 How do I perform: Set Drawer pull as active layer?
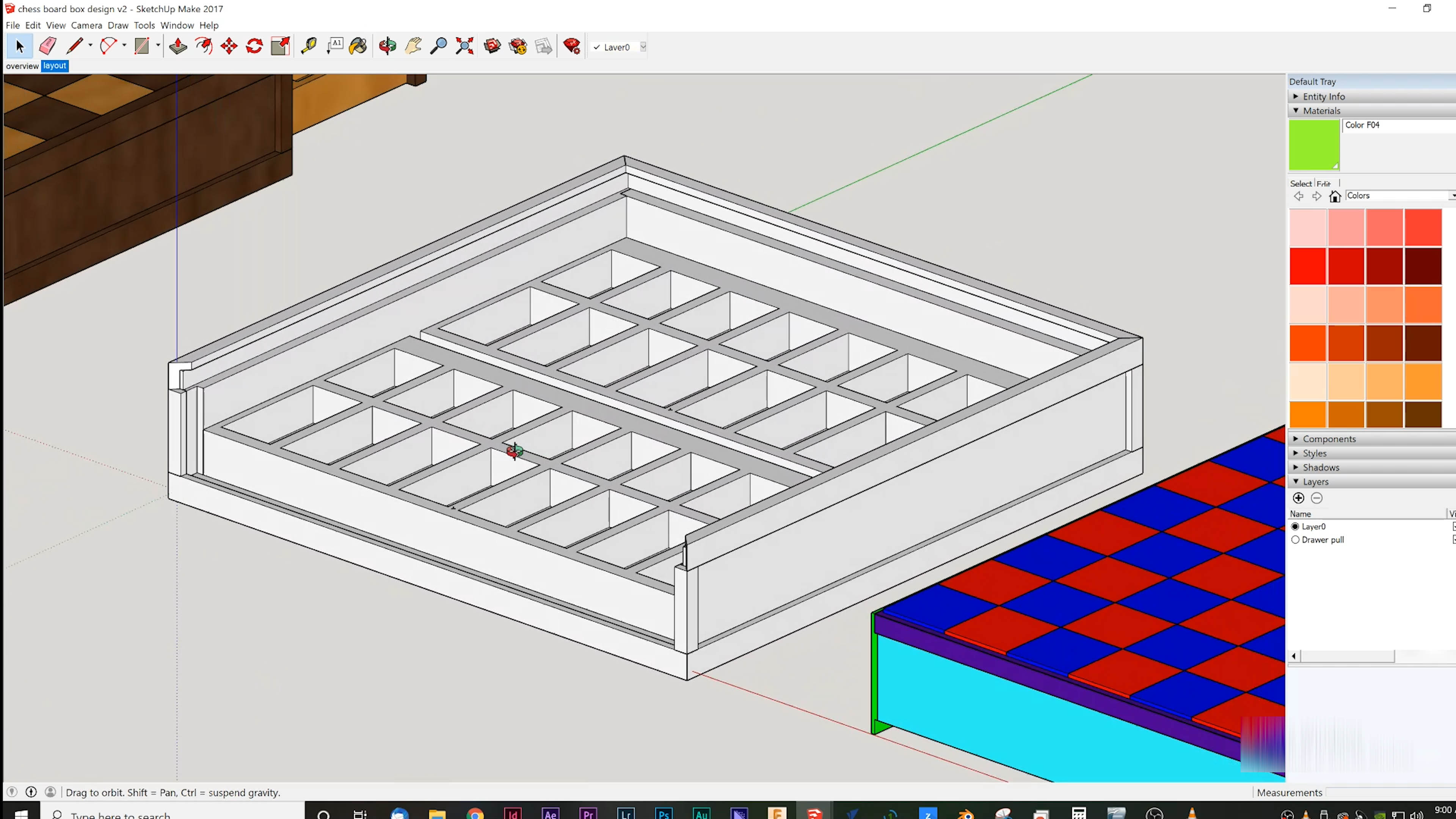pos(1295,540)
